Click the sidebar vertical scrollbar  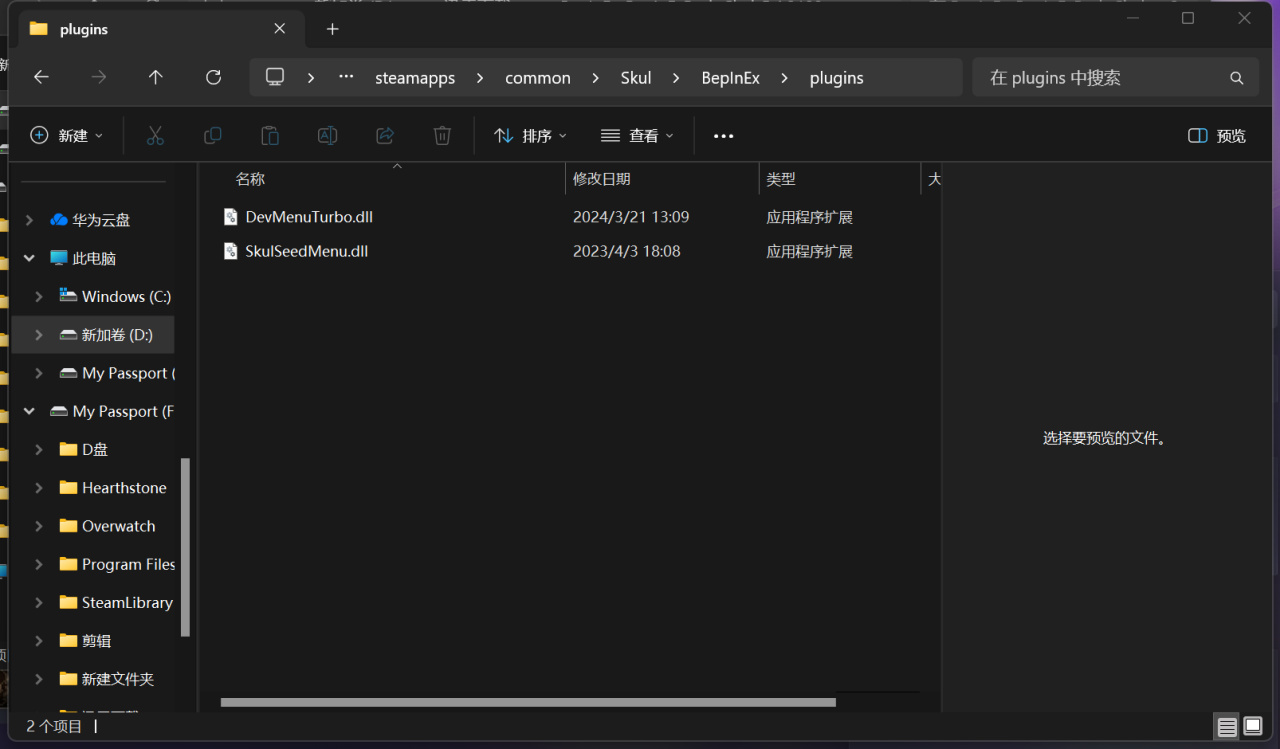(185, 547)
